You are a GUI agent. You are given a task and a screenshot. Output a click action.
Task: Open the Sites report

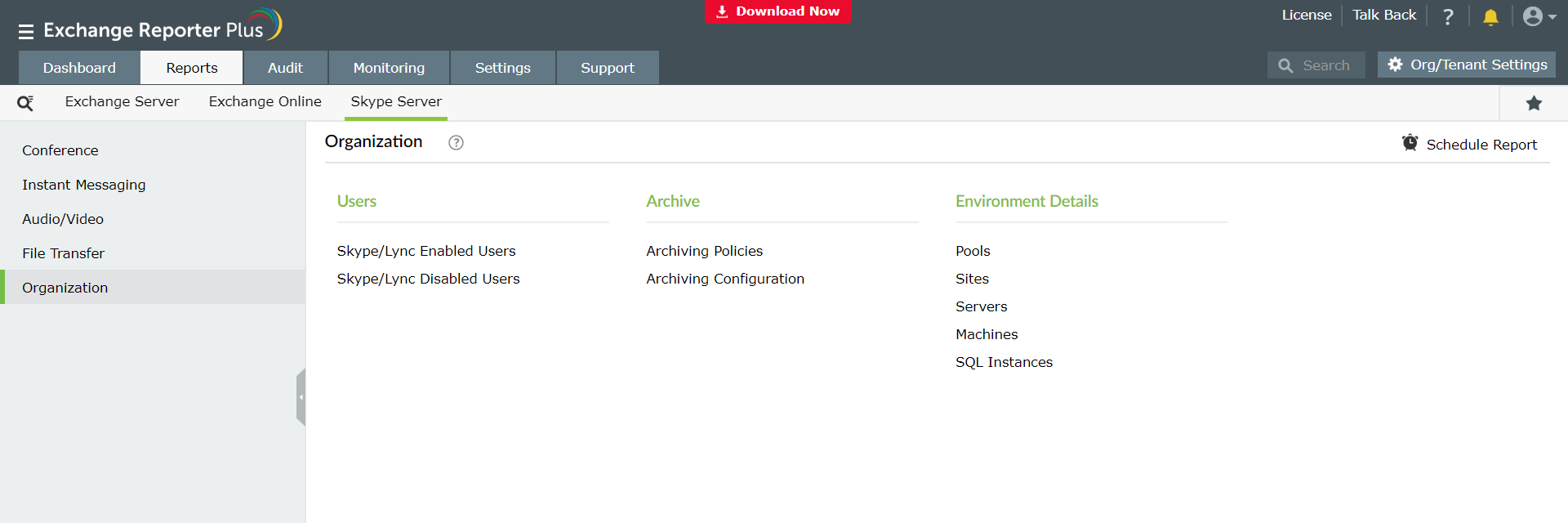tap(972, 279)
